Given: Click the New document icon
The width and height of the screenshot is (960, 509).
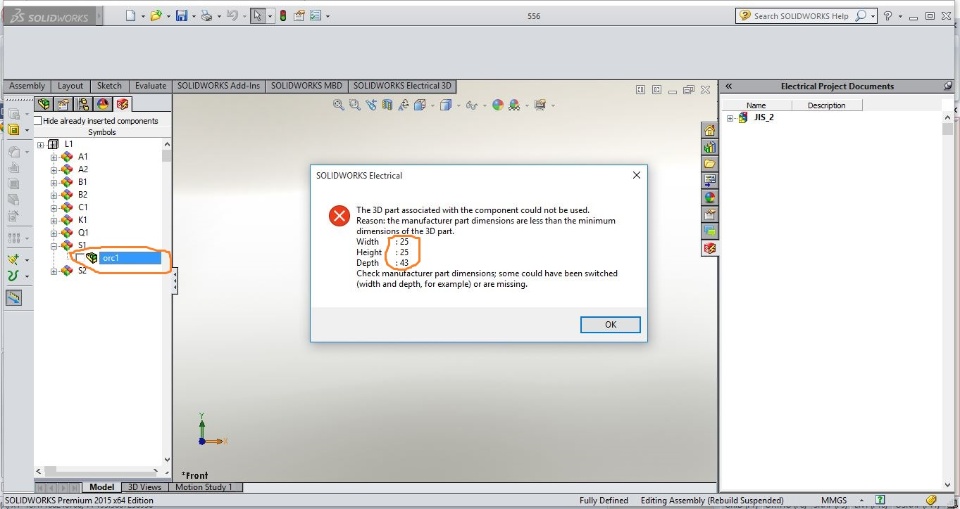Looking at the screenshot, I should (130, 16).
